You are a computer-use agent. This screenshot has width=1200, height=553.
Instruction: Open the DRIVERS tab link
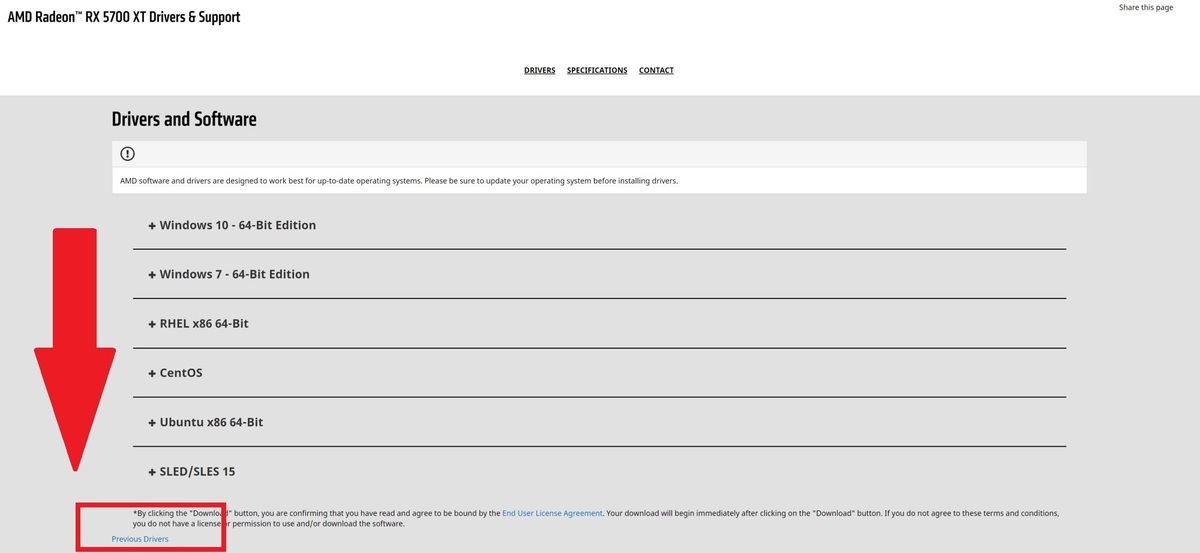pos(539,71)
